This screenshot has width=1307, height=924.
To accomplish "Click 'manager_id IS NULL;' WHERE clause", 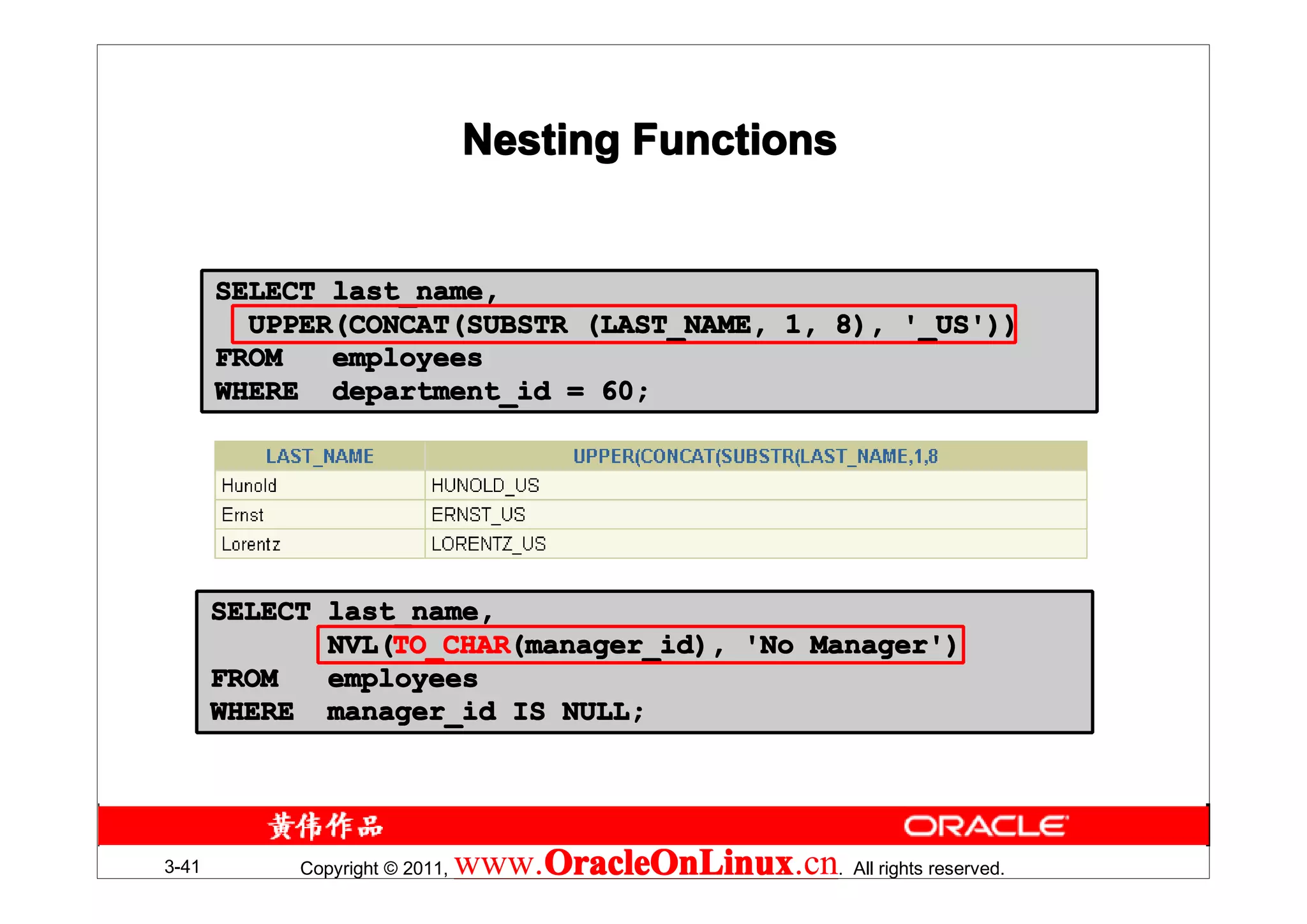I will click(x=485, y=712).
